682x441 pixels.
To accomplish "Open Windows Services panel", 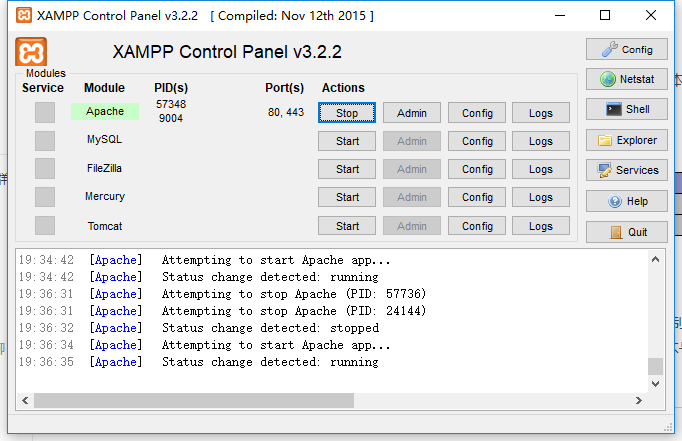I will pos(626,170).
